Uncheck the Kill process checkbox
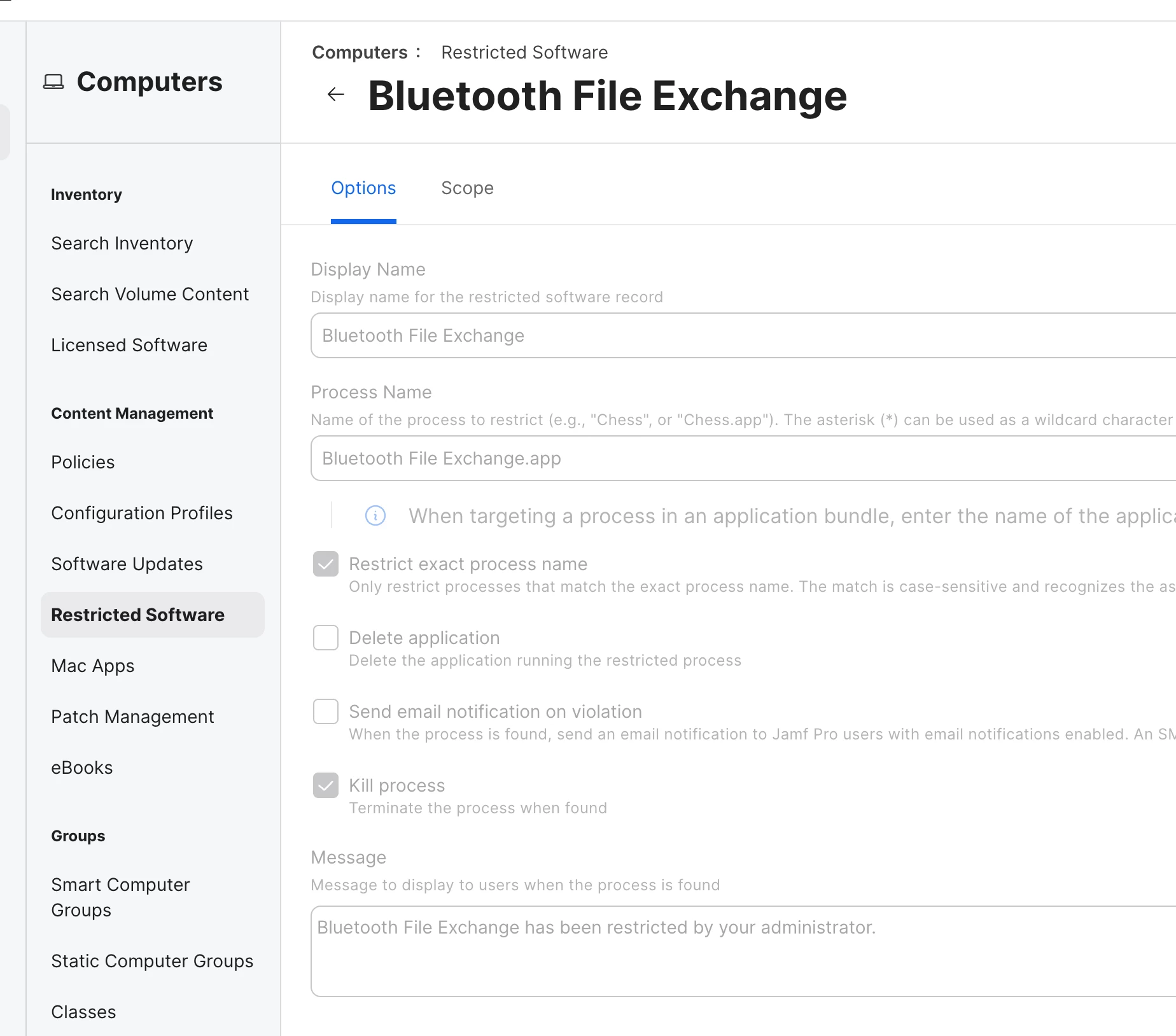Image resolution: width=1176 pixels, height=1036 pixels. [326, 785]
